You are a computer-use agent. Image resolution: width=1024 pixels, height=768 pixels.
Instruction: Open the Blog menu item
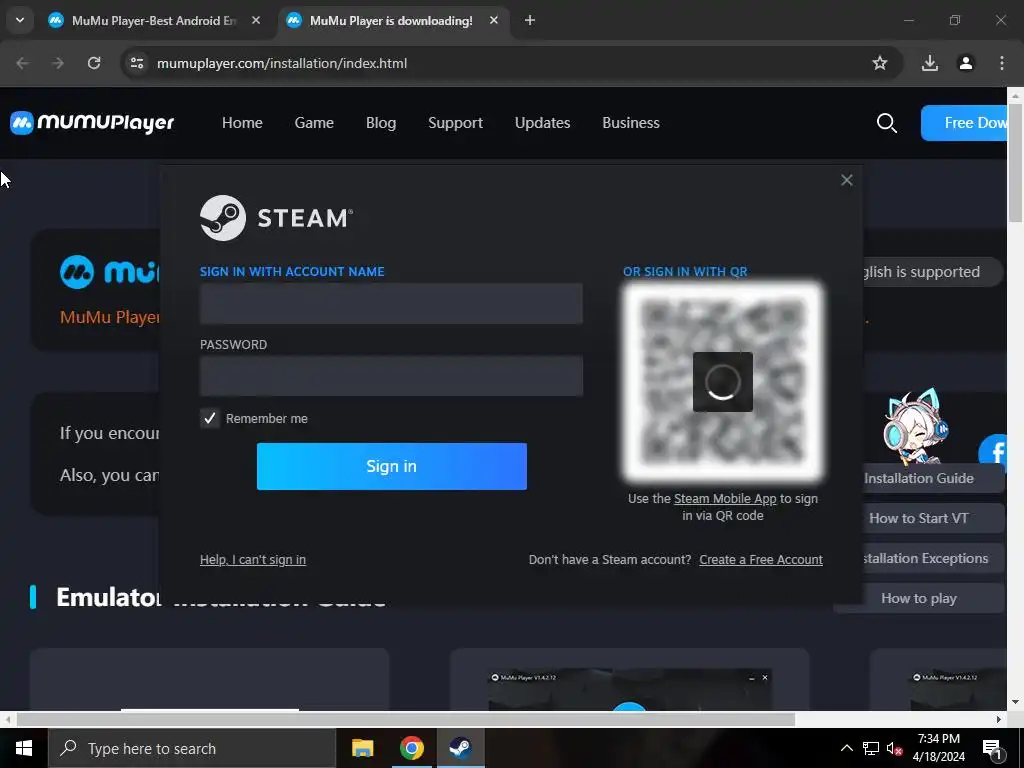coord(381,123)
